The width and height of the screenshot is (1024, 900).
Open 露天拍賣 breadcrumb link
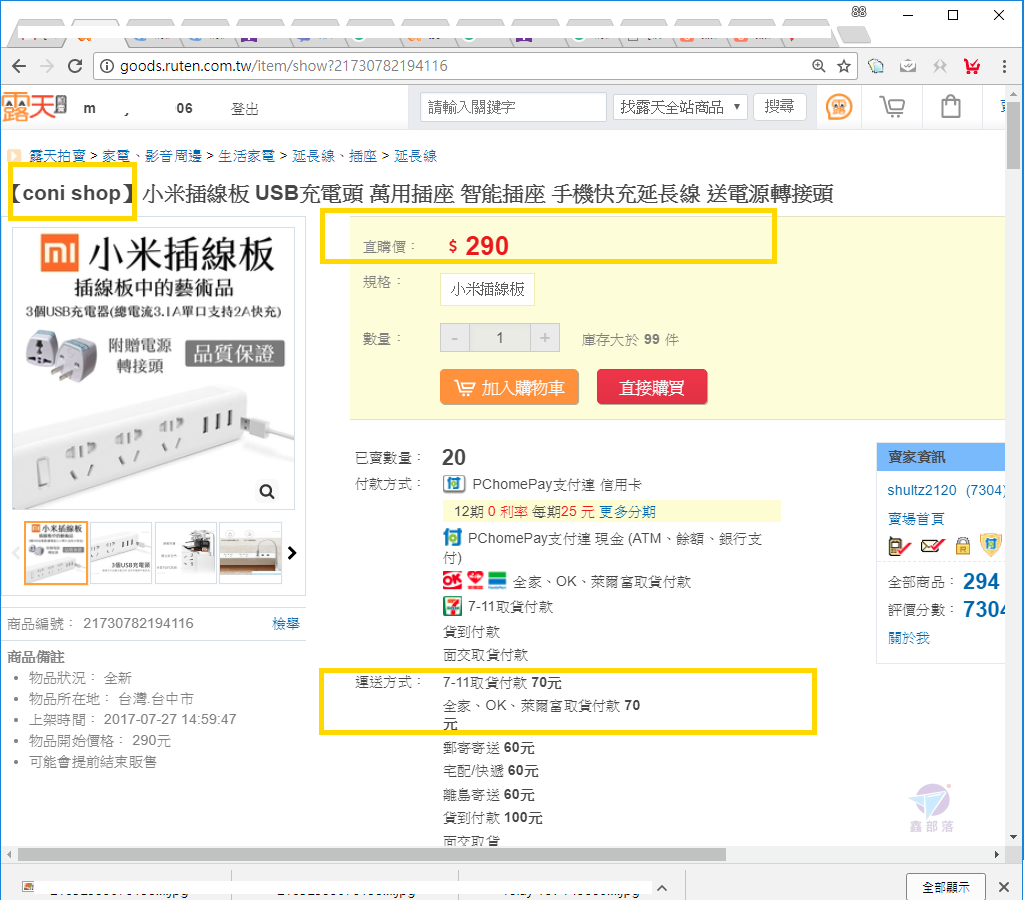[57, 155]
